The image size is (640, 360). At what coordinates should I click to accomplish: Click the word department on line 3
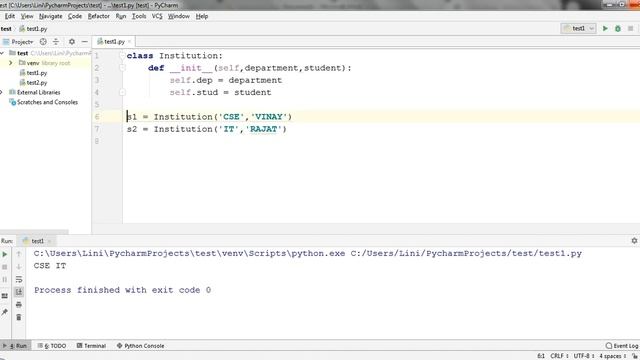pos(255,80)
